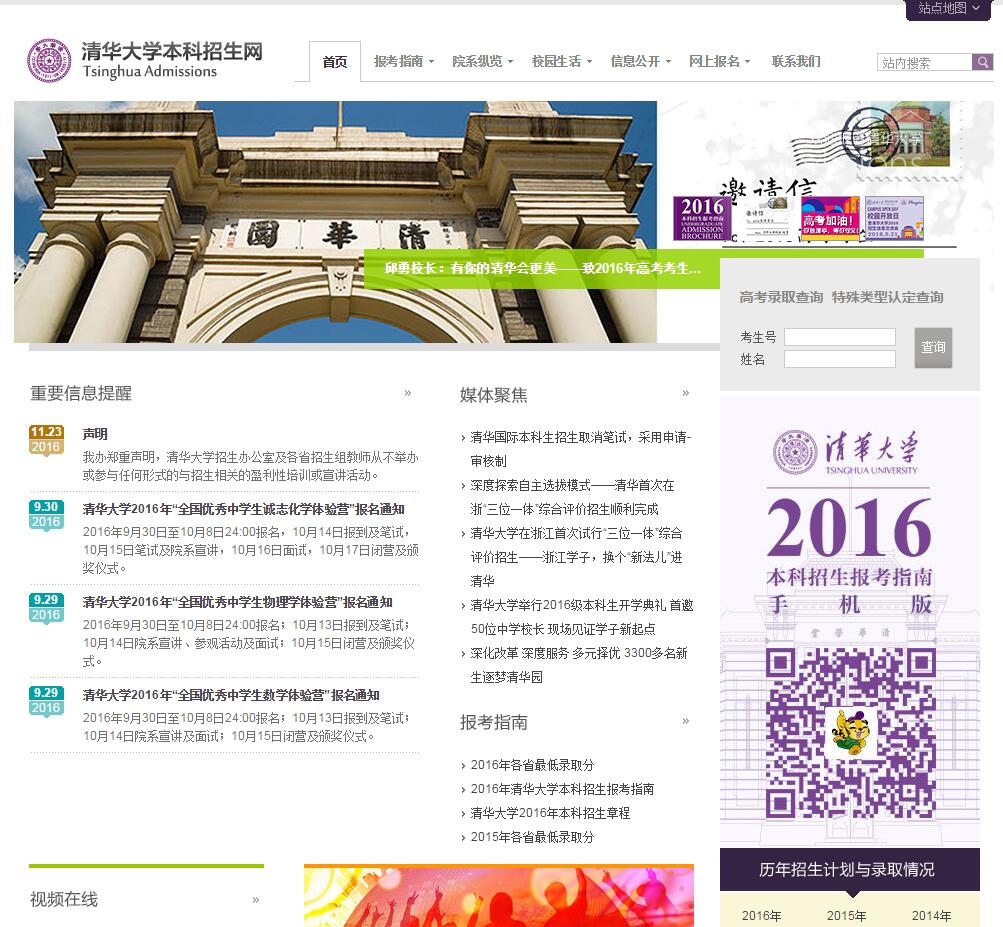Viewport: 1003px width, 927px height.
Task: Expand the 校园生活 navigation menu
Action: point(562,61)
